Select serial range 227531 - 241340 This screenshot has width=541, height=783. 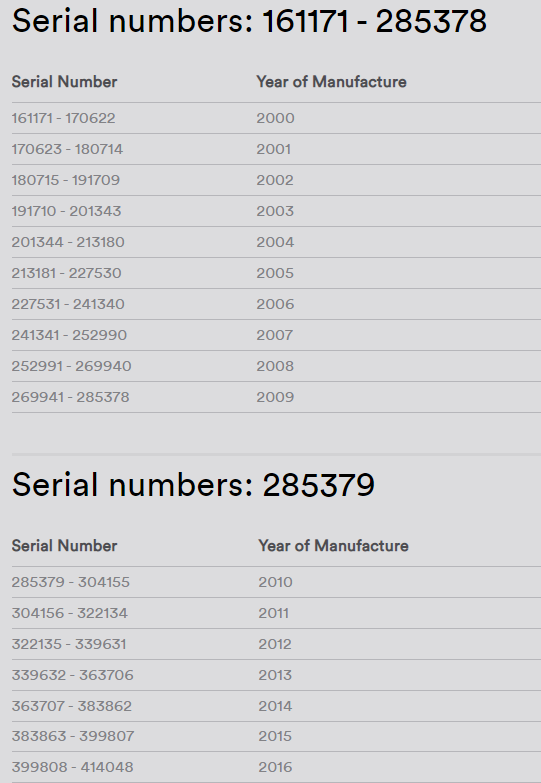pos(68,304)
